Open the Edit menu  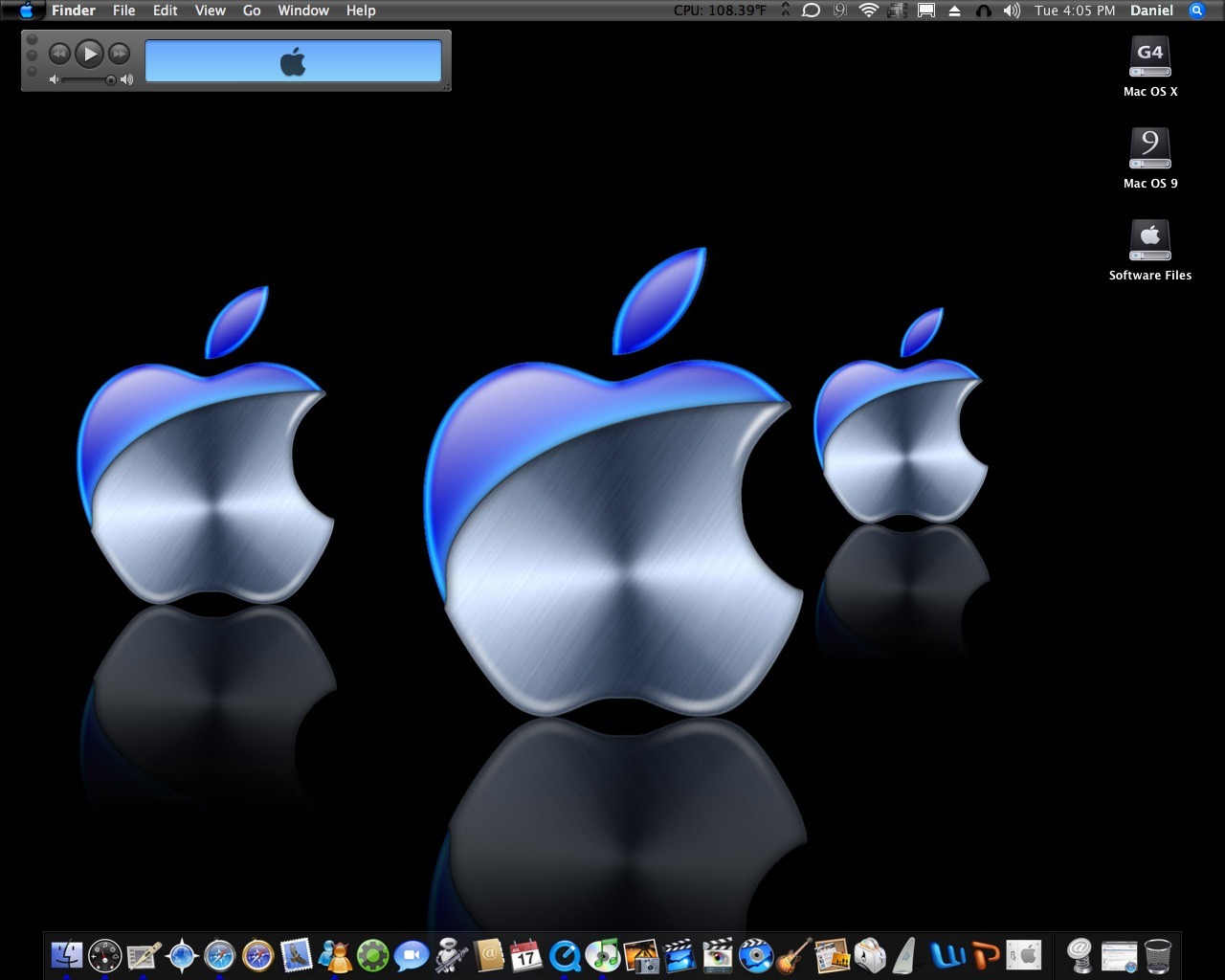point(166,11)
